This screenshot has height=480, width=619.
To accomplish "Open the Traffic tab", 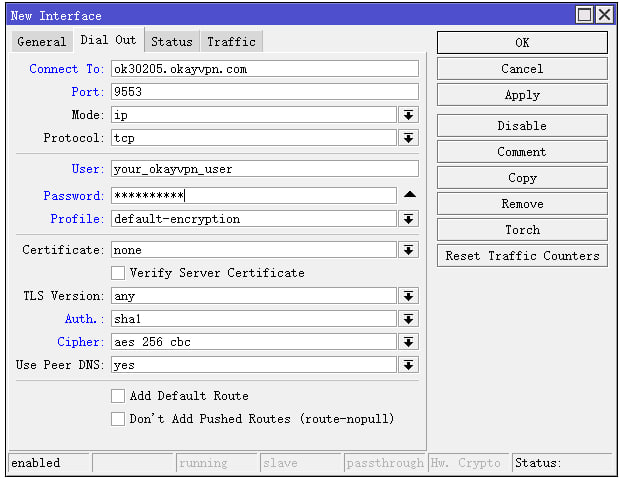I will [231, 41].
